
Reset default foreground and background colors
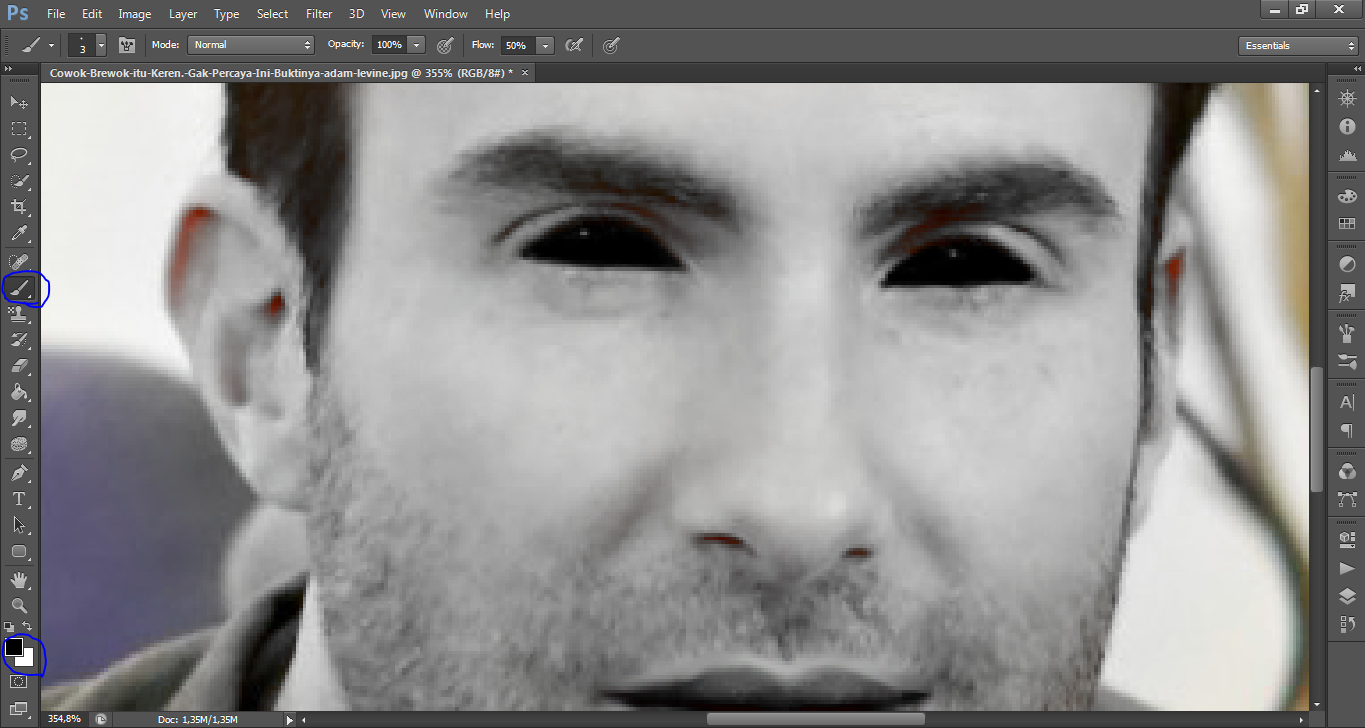10,627
